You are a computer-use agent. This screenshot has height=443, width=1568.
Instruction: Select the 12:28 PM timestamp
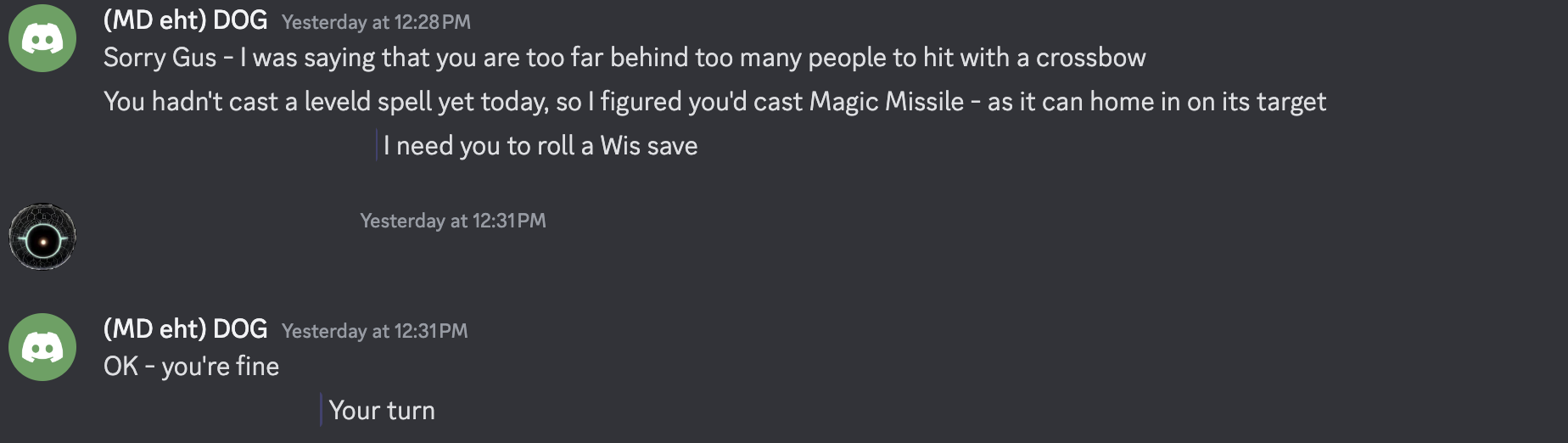(x=376, y=22)
